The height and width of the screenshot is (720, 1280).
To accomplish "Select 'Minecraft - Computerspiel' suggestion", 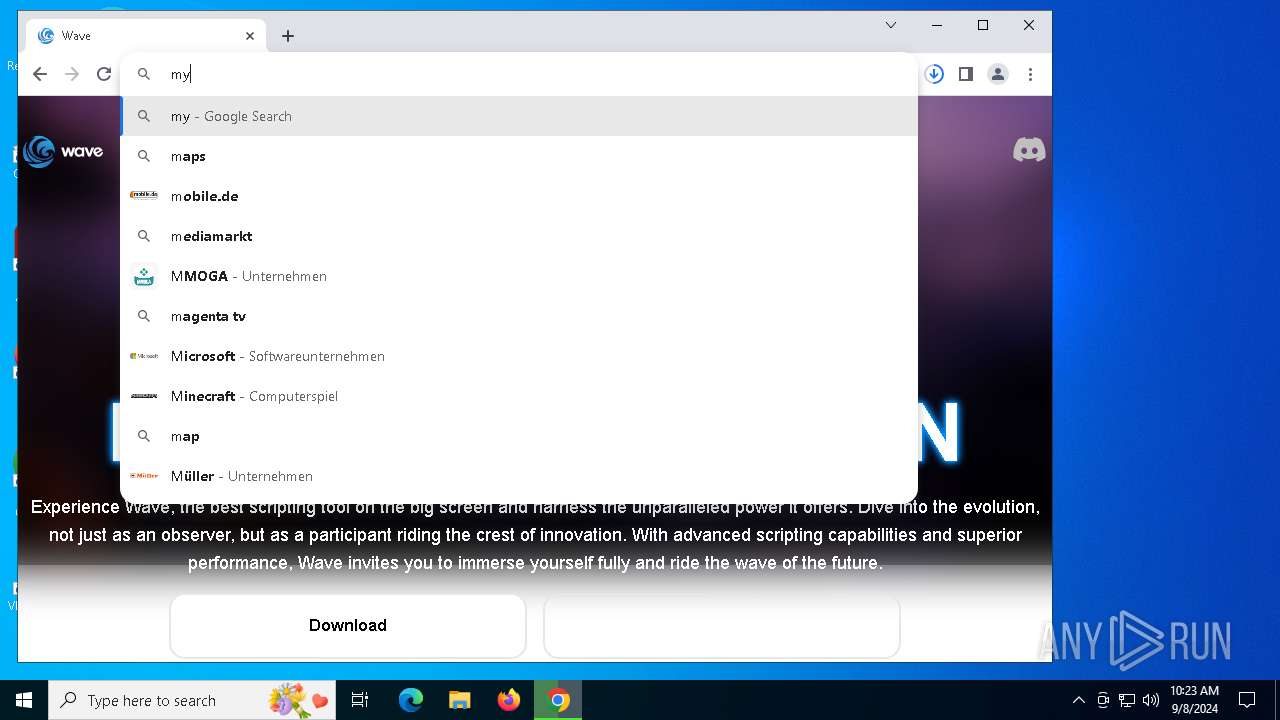I will point(519,396).
